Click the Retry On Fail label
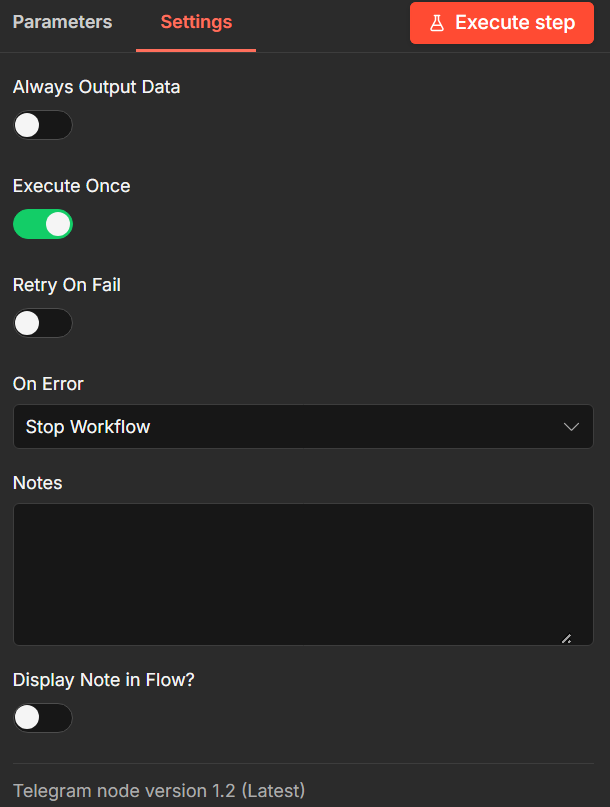The height and width of the screenshot is (807, 610). [x=66, y=285]
